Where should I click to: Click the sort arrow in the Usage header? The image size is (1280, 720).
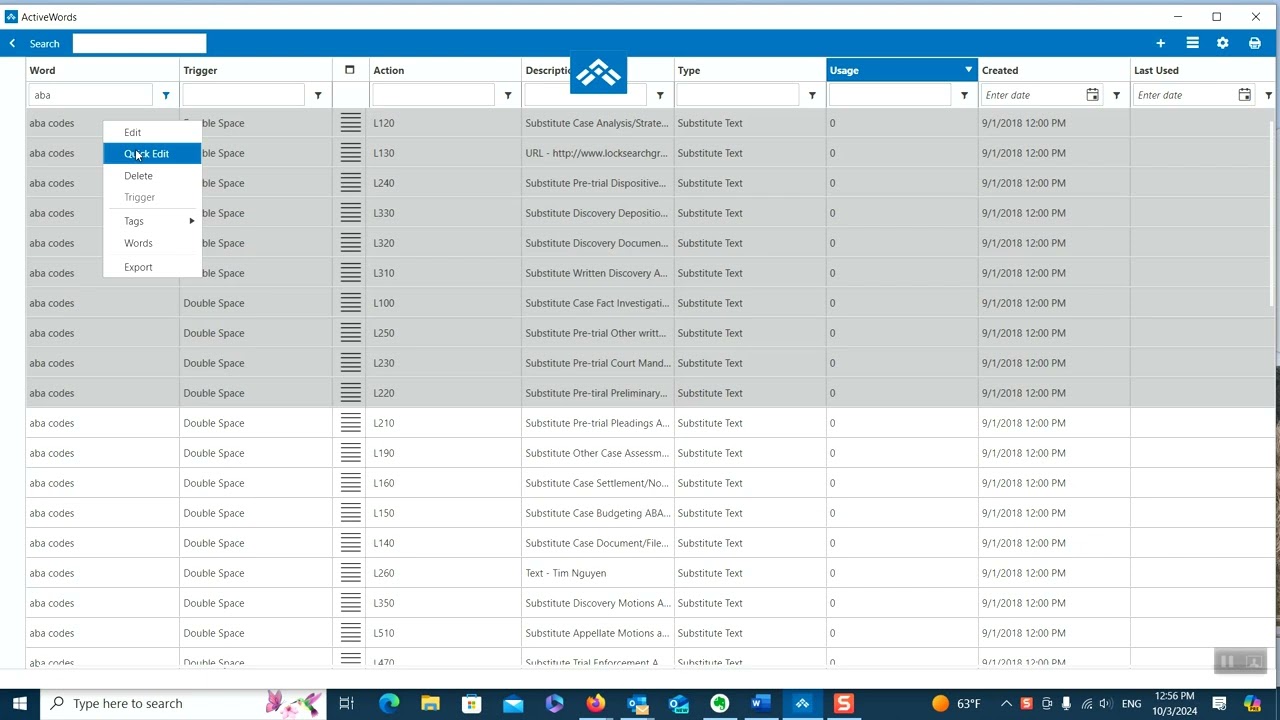coord(968,70)
